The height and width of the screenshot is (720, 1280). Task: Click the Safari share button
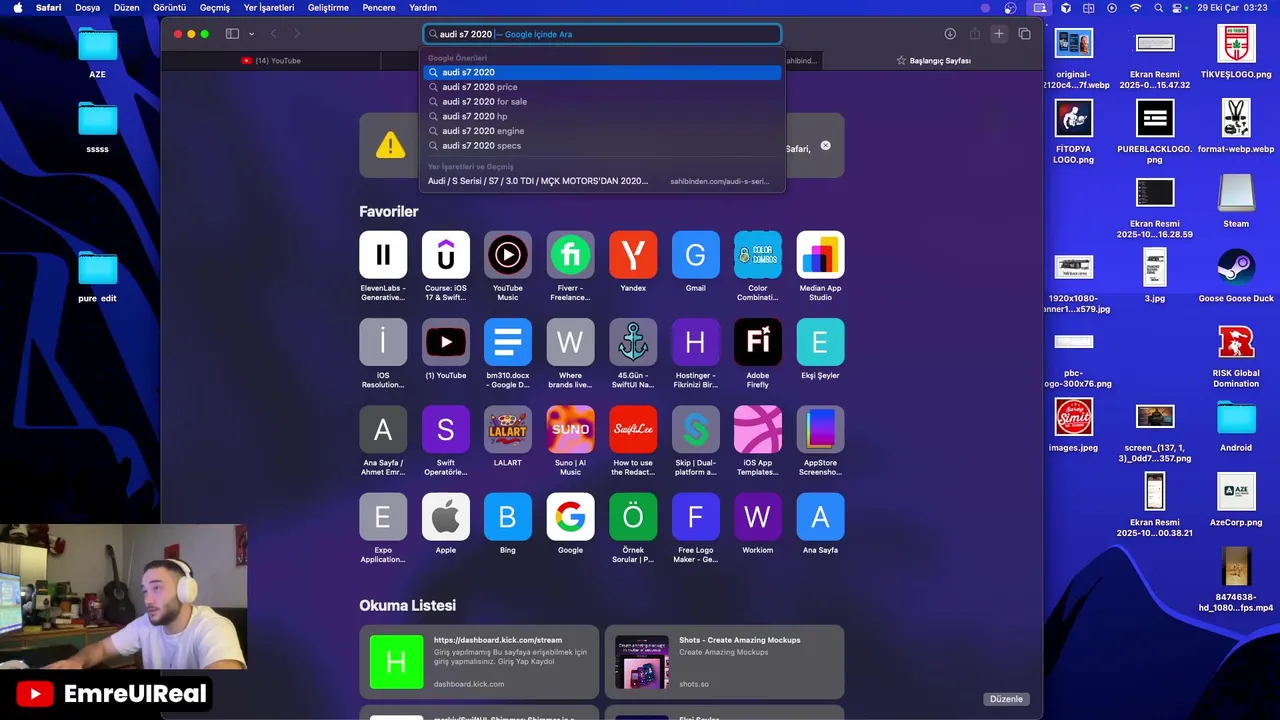pos(974,34)
